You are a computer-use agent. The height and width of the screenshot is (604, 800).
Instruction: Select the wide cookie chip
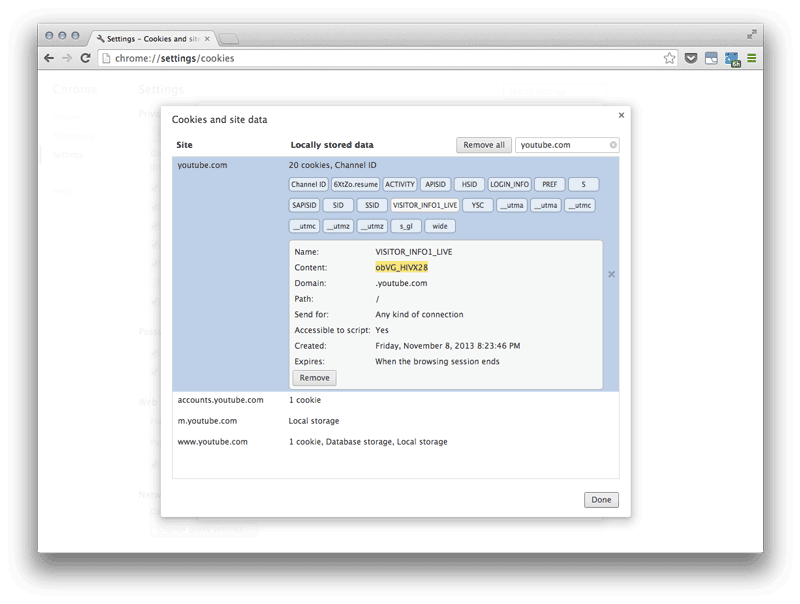440,226
